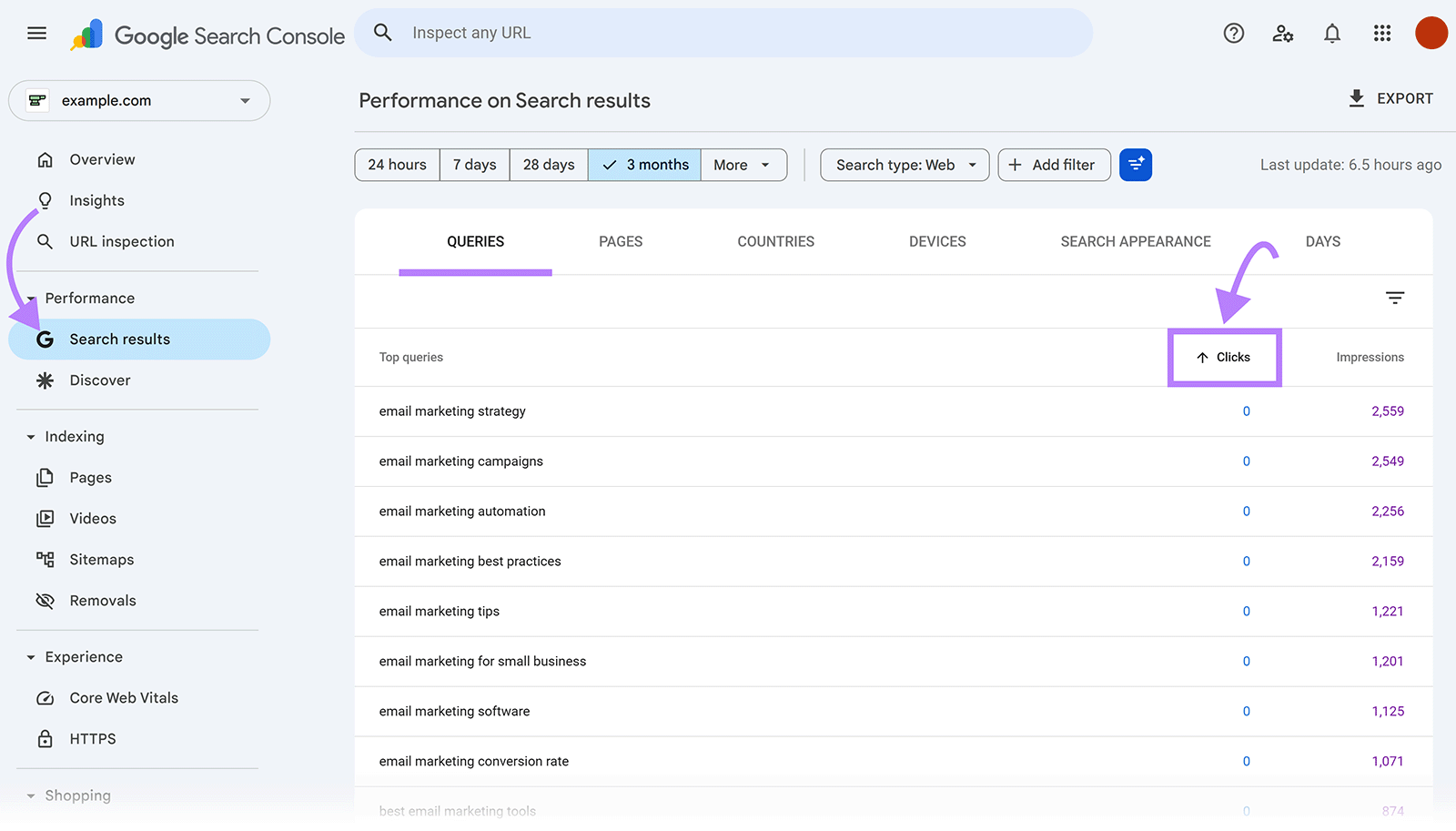The height and width of the screenshot is (831, 1456).
Task: Click the HTTPS lock icon in the sidebar
Action: 45,738
